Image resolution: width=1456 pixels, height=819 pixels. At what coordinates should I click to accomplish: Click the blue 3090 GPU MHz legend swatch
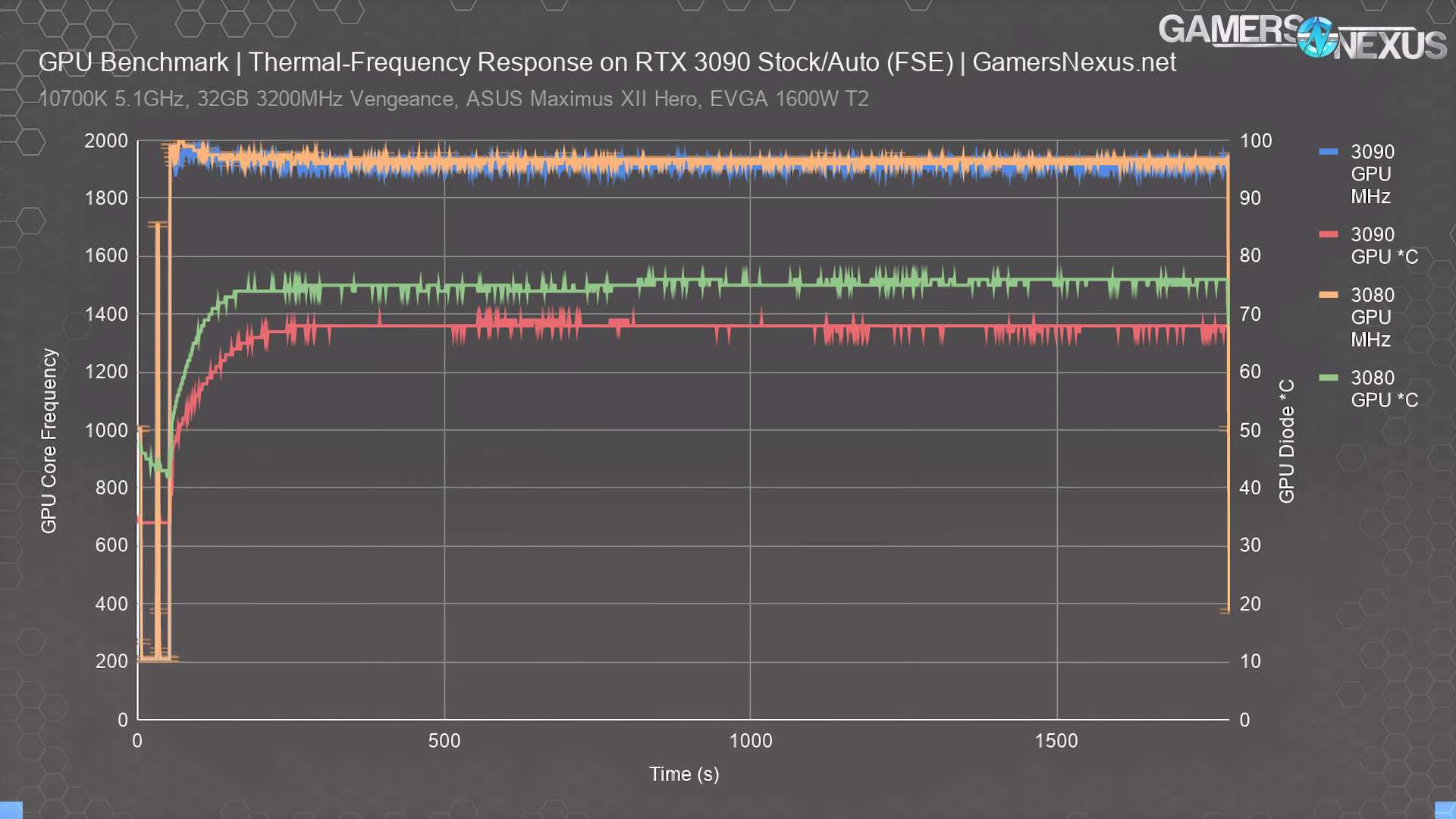coord(1329,152)
